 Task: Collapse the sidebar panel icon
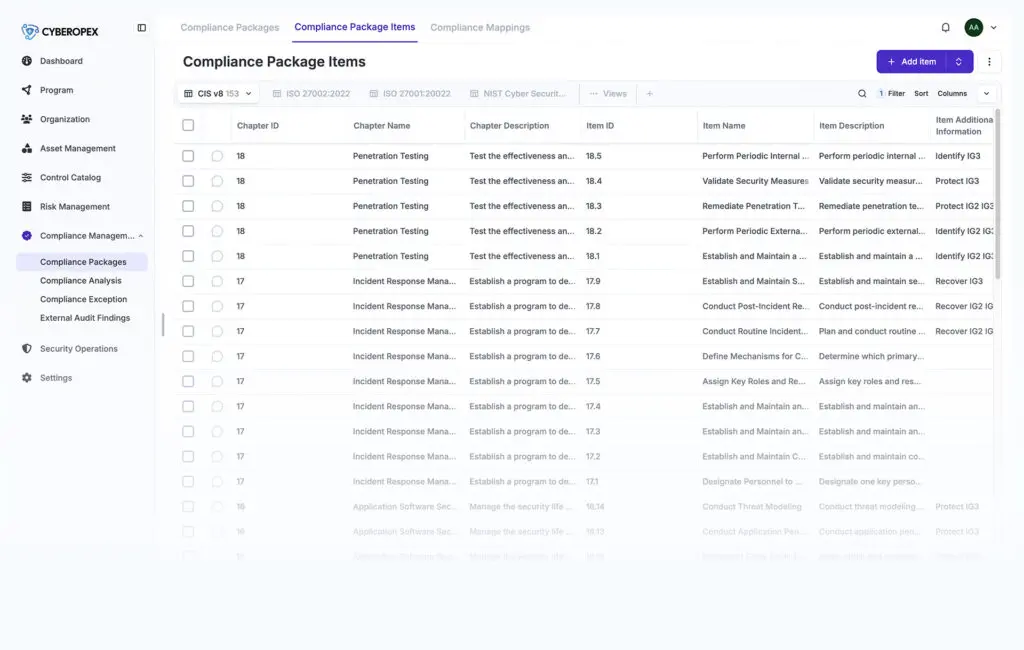(x=142, y=27)
